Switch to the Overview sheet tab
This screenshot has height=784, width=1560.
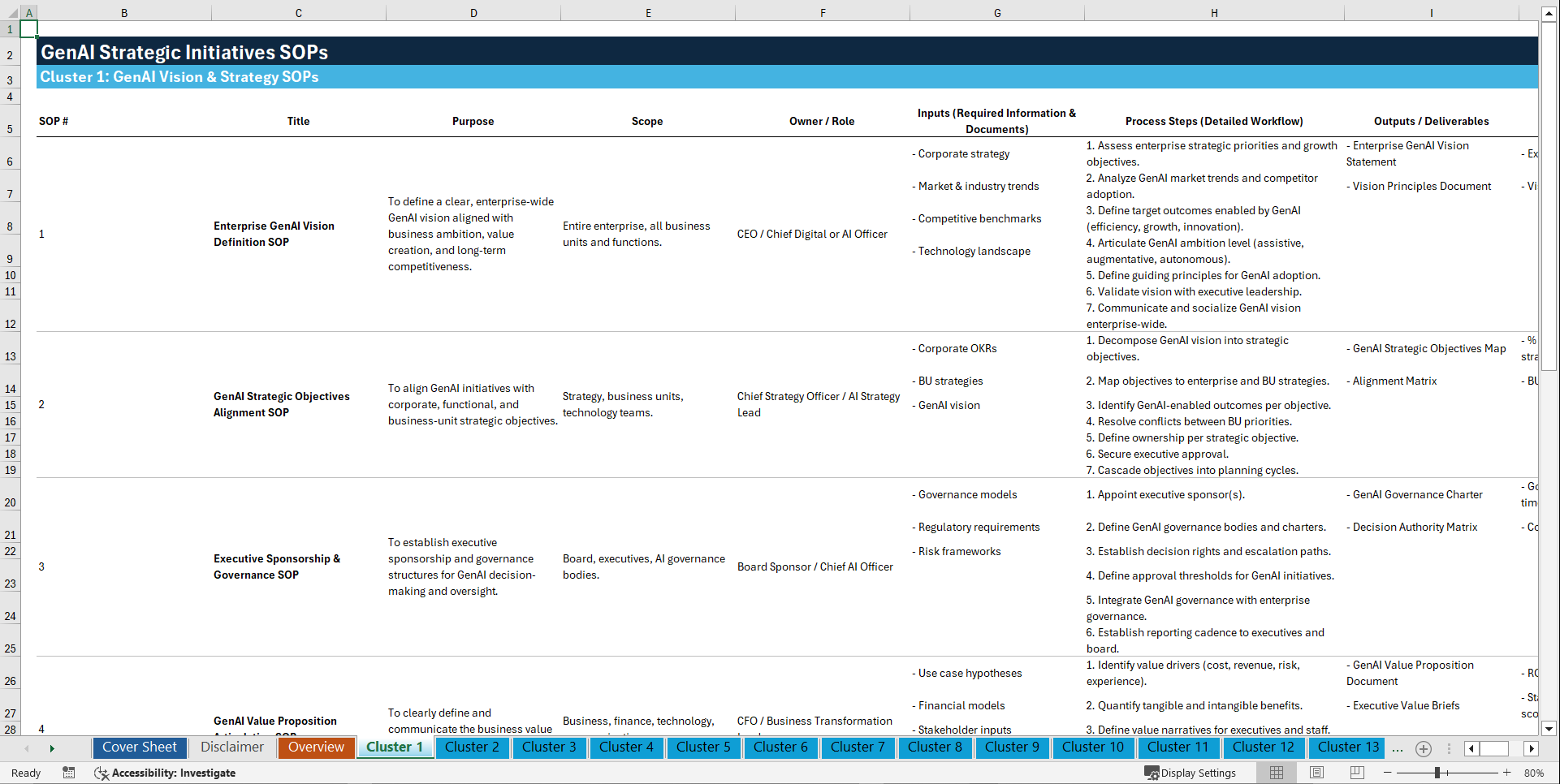(x=316, y=747)
